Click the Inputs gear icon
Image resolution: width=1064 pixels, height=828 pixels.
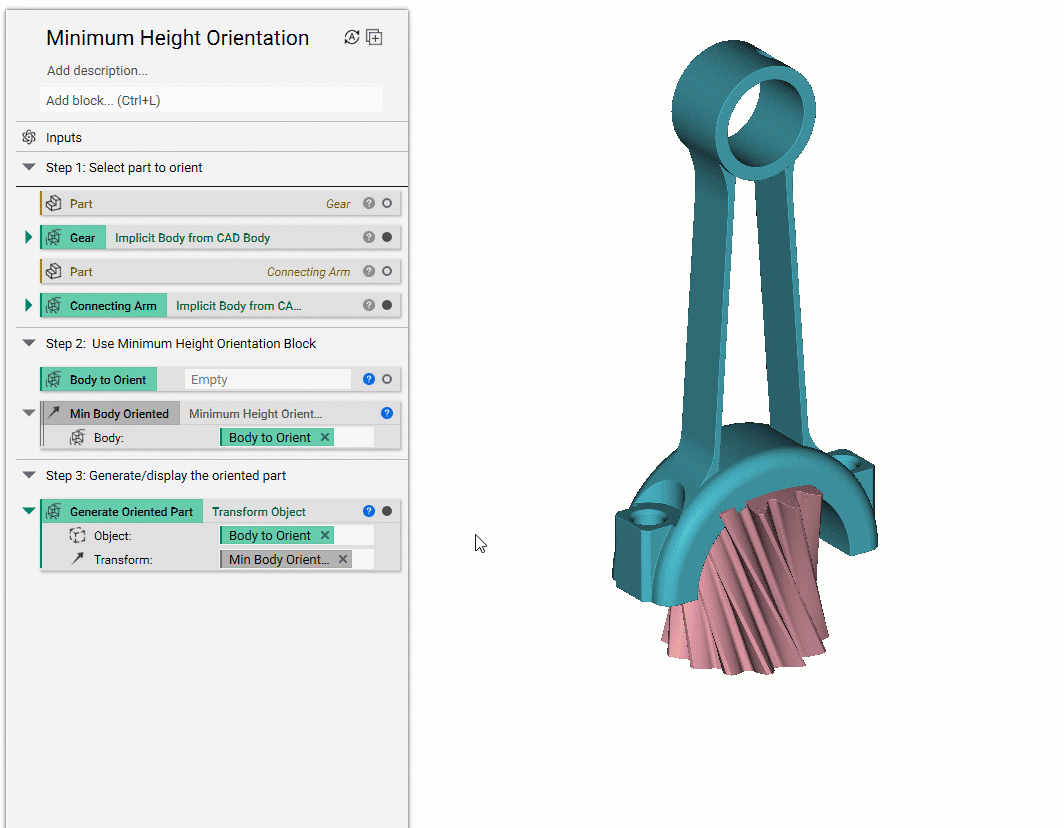tap(29, 138)
